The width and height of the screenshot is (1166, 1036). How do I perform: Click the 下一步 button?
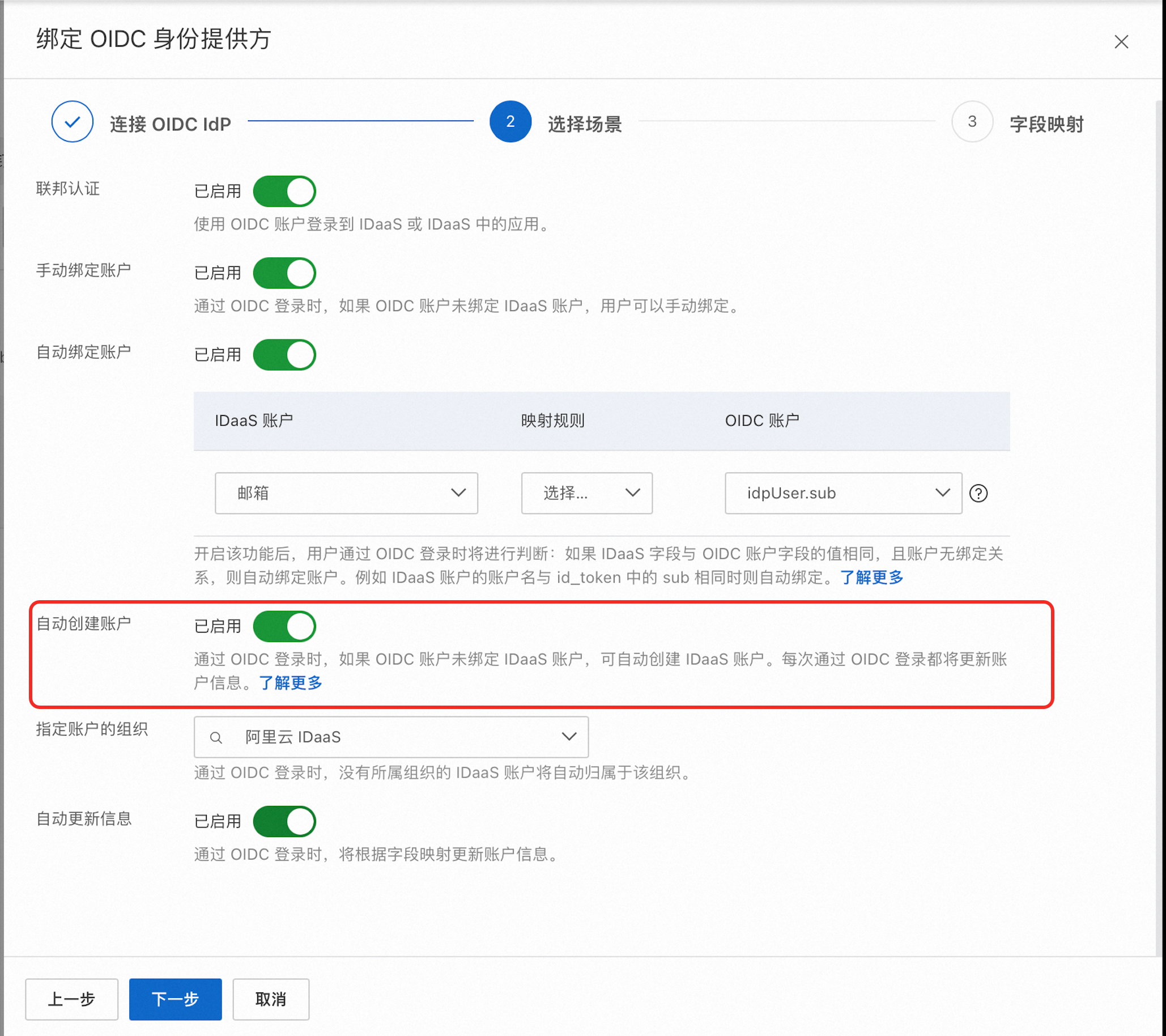click(175, 999)
